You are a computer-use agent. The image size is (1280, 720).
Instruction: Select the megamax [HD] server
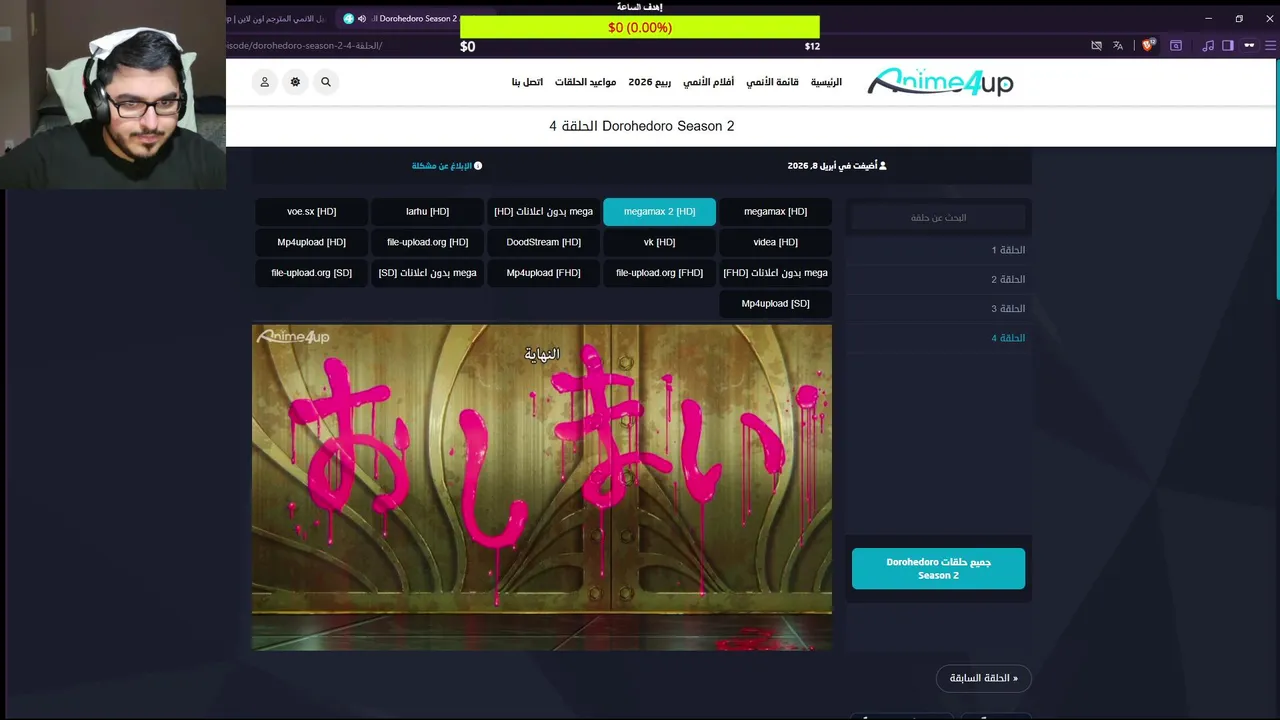coord(775,212)
